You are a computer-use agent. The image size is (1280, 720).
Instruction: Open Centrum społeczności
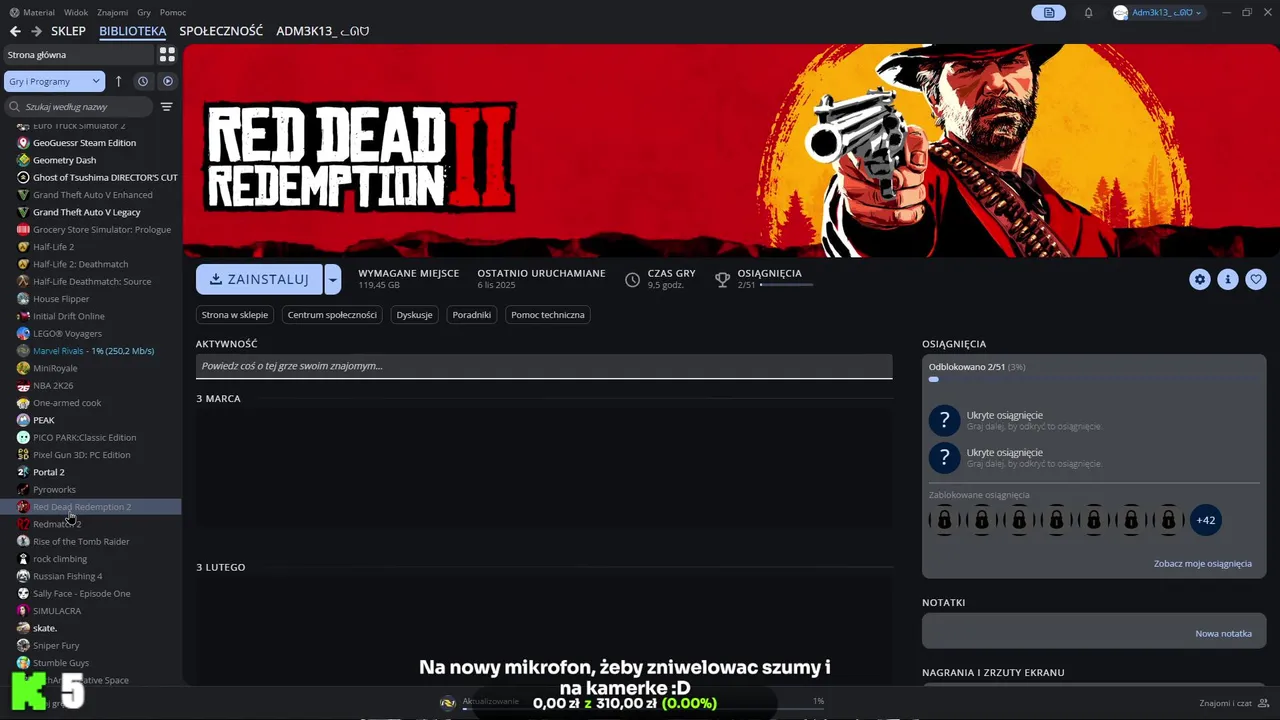(x=332, y=315)
